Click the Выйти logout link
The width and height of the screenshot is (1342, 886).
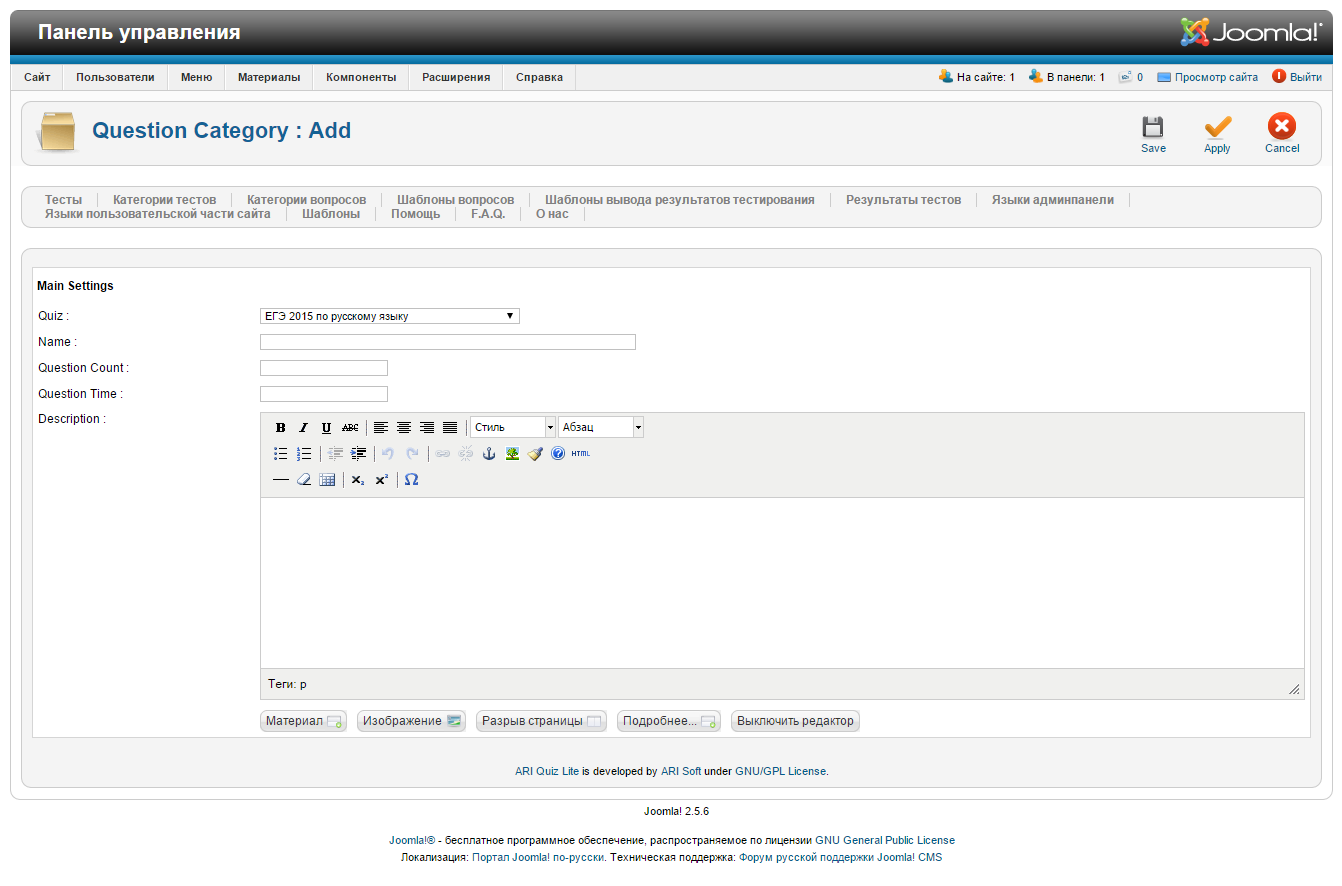[1305, 77]
